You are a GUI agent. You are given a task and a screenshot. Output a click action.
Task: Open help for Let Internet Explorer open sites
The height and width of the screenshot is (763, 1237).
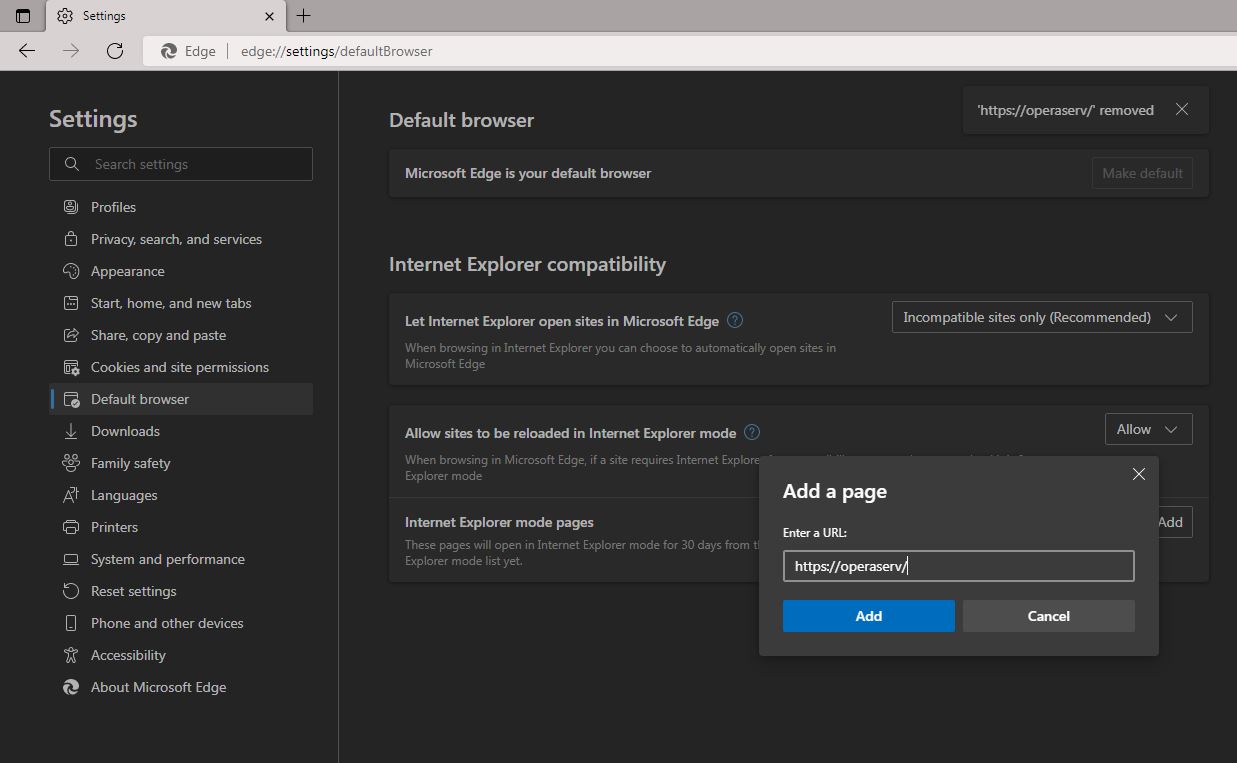point(735,321)
